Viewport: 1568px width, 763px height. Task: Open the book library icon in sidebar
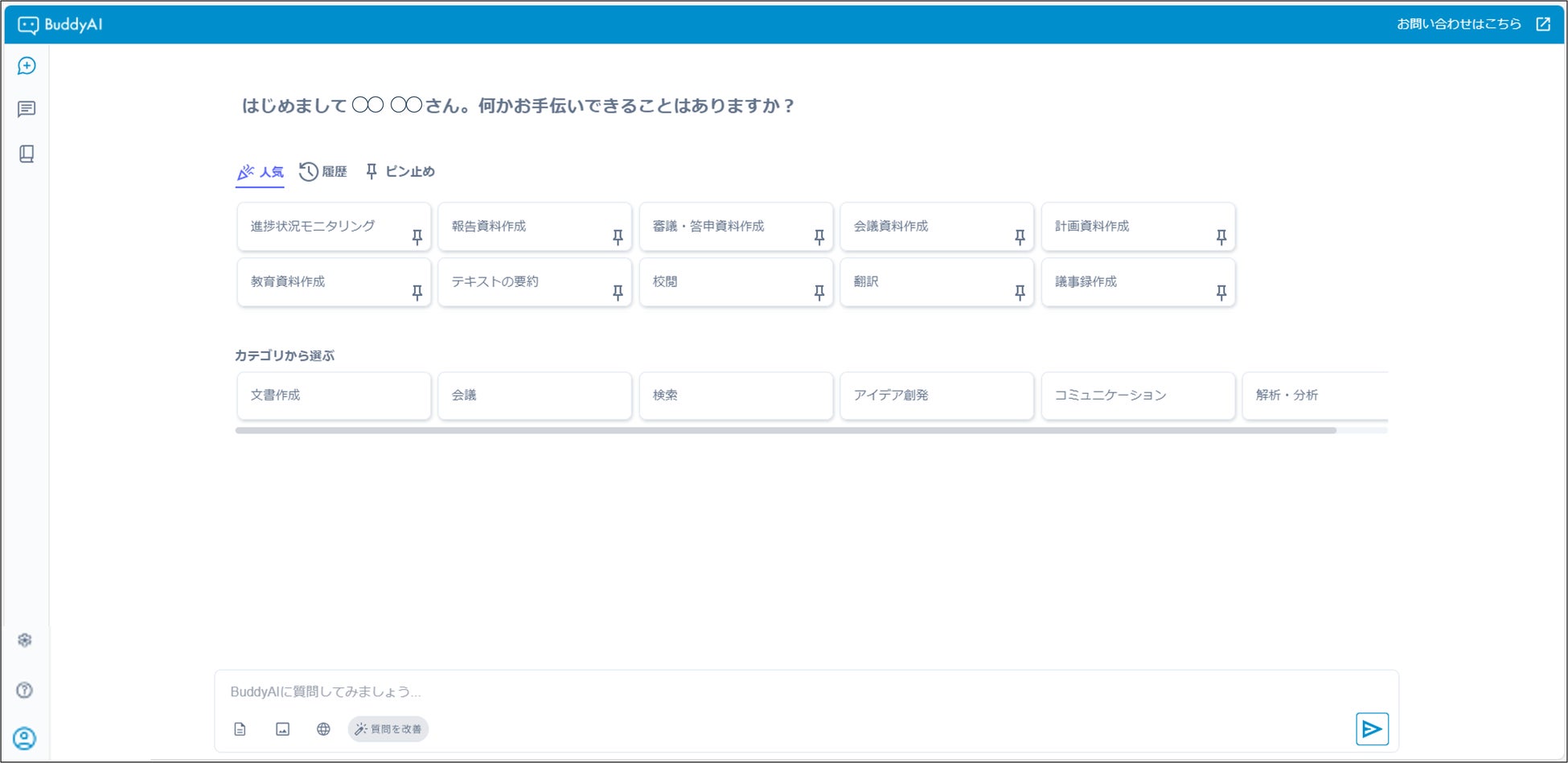(27, 154)
